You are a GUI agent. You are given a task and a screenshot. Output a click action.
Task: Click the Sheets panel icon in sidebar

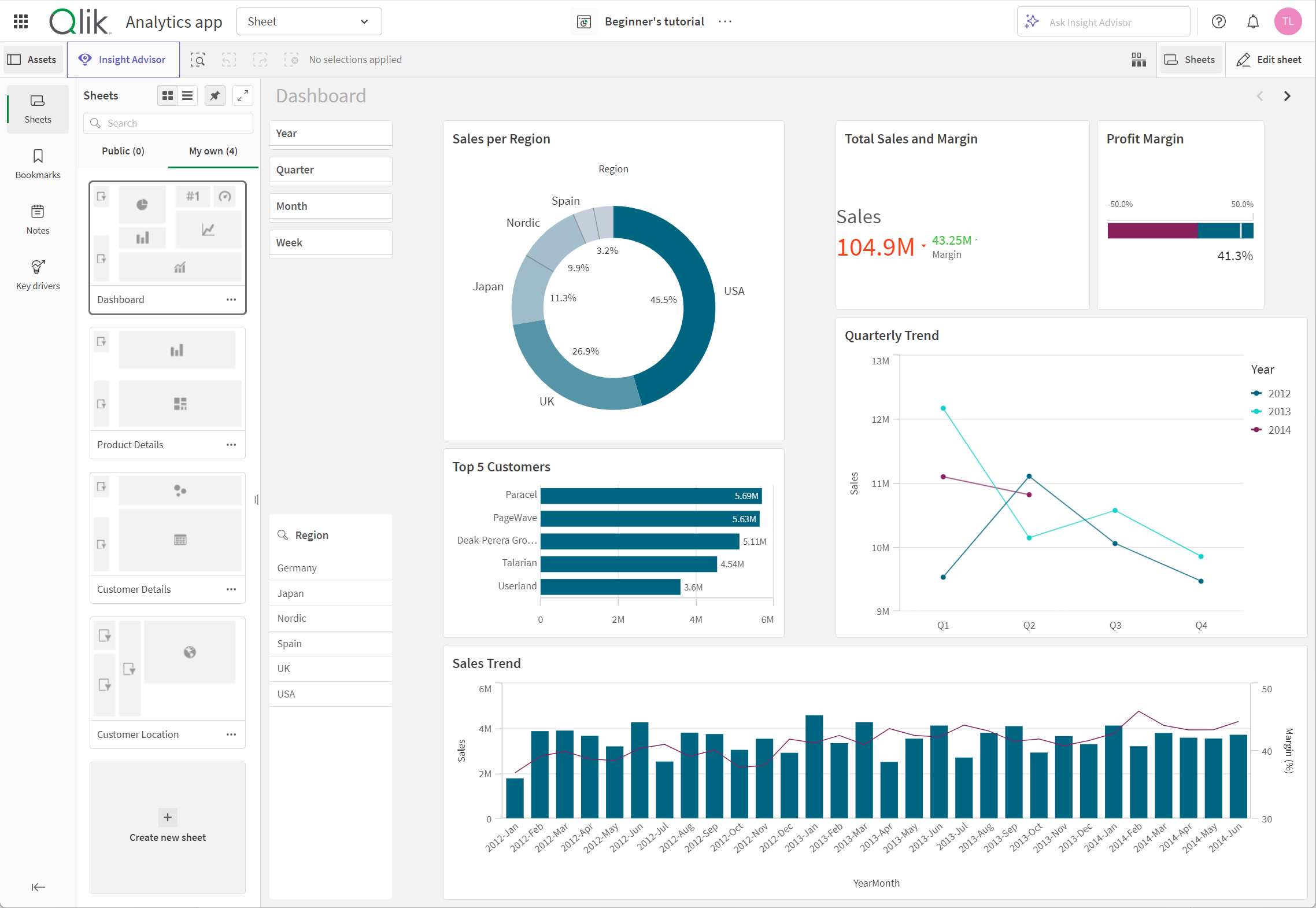37,107
